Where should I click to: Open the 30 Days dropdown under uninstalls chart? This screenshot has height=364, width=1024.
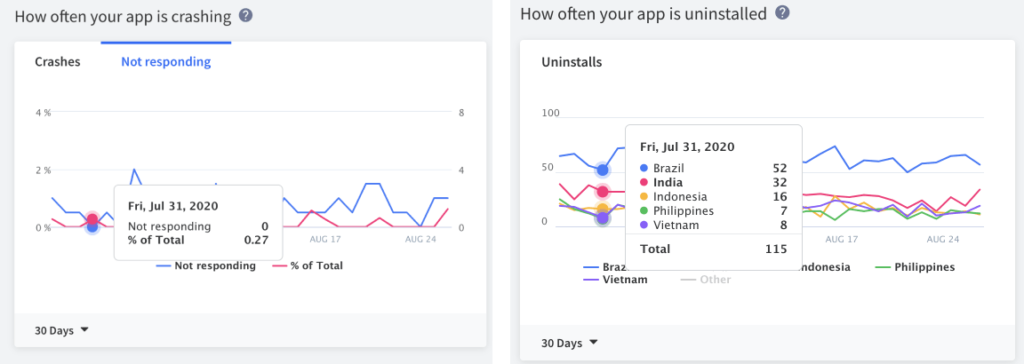point(569,343)
